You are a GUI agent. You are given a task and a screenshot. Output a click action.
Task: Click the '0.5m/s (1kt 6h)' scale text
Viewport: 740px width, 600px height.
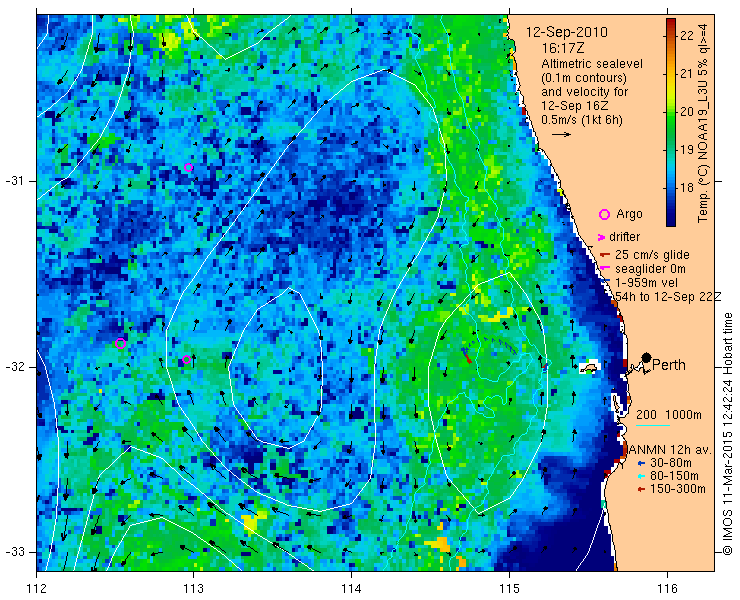tap(582, 120)
